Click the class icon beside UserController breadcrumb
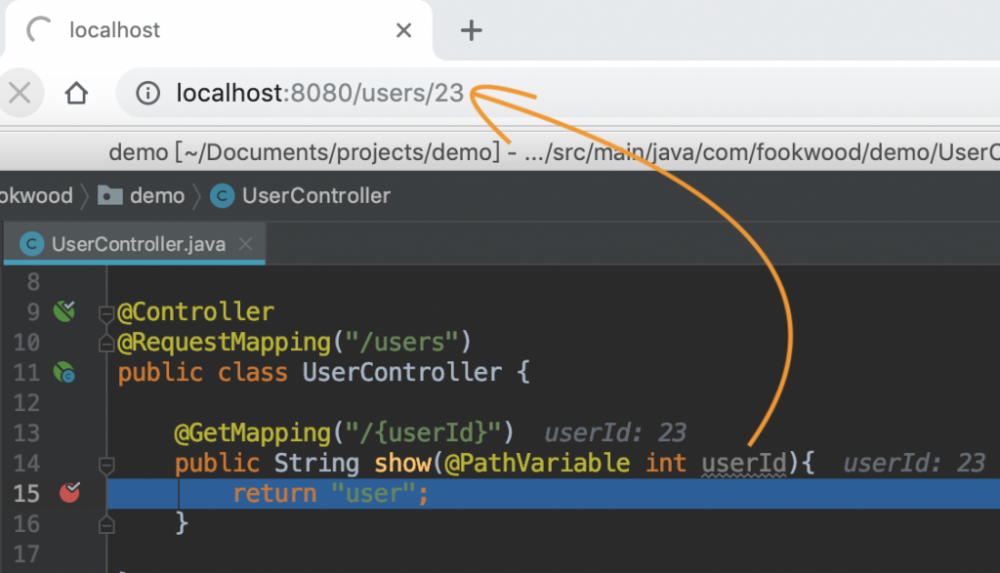This screenshot has height=573, width=1000. pos(222,195)
